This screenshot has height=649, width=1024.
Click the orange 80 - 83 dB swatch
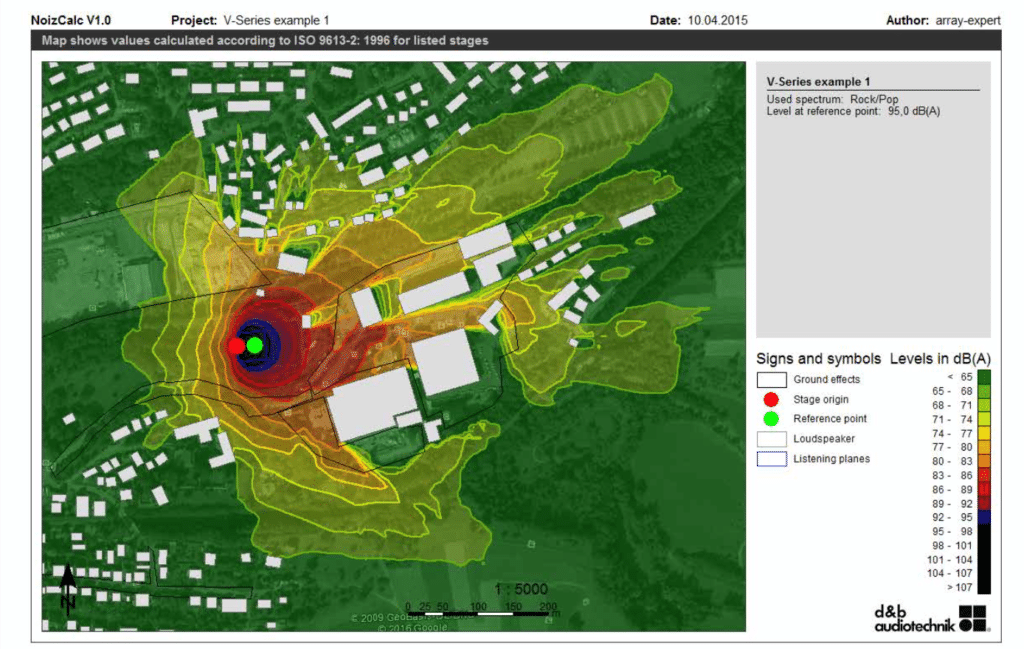[x=982, y=461]
